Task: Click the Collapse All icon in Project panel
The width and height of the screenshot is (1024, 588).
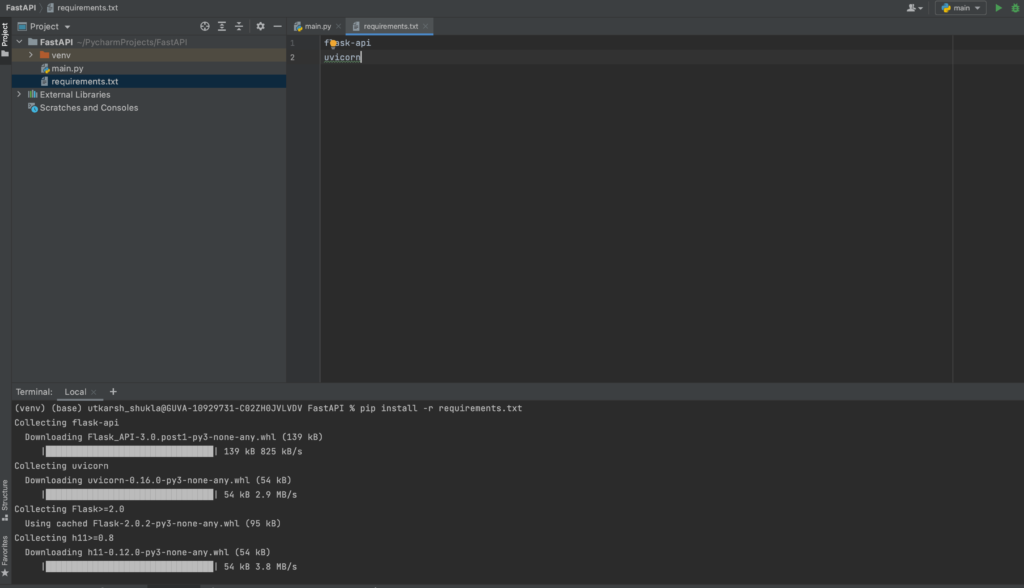Action: pyautogui.click(x=239, y=26)
